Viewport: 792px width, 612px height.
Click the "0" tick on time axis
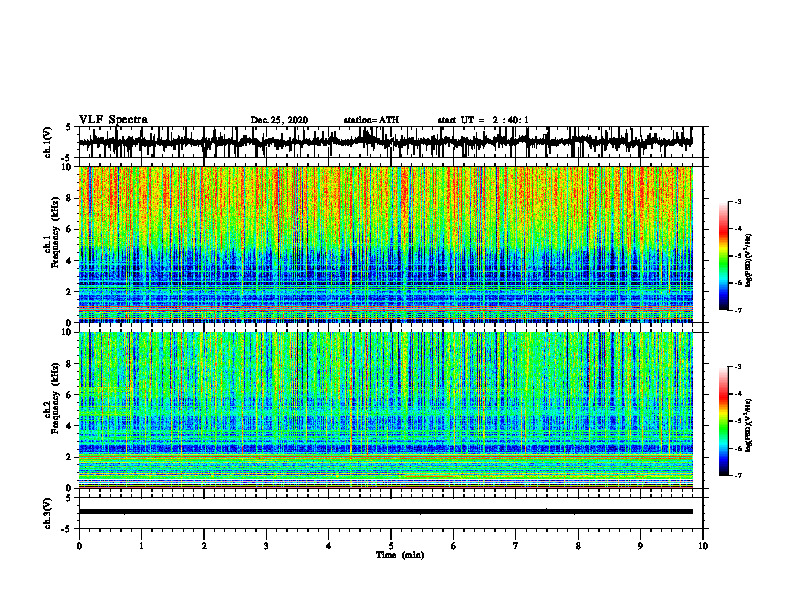79,546
